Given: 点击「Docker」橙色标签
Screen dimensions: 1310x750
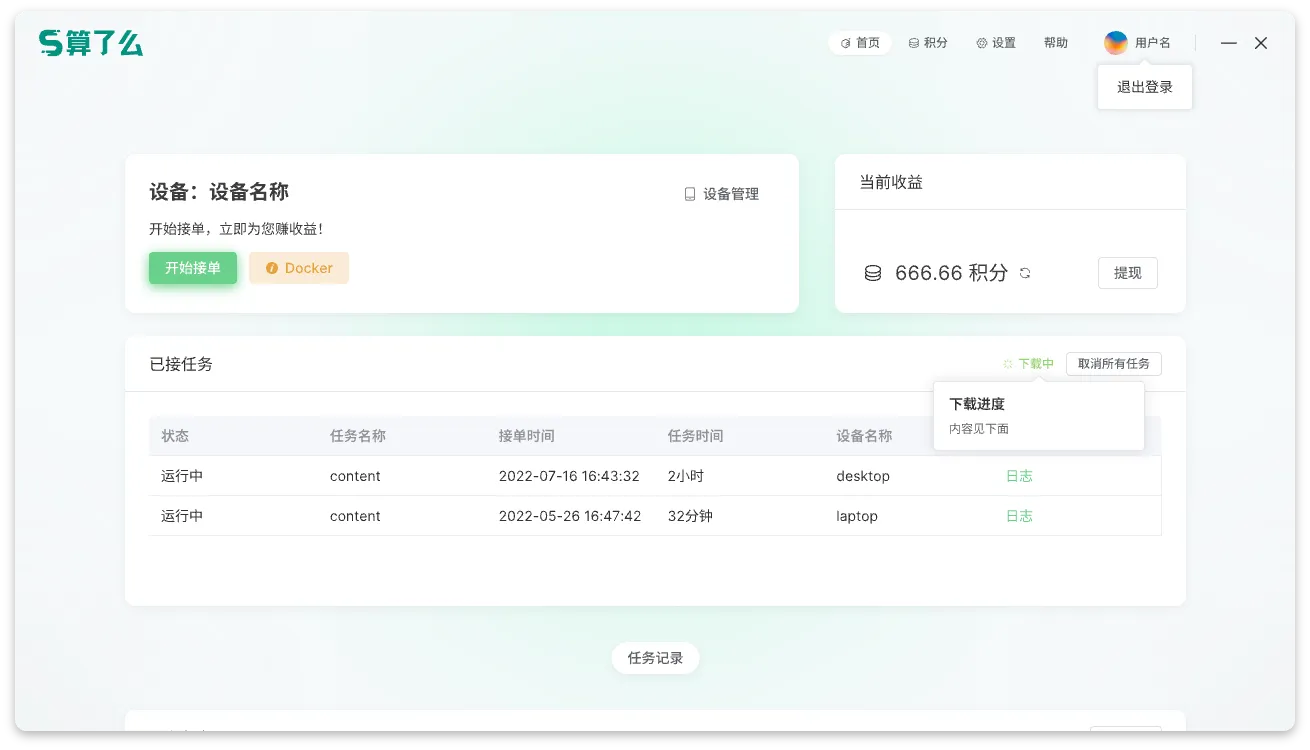Looking at the screenshot, I should tap(298, 267).
